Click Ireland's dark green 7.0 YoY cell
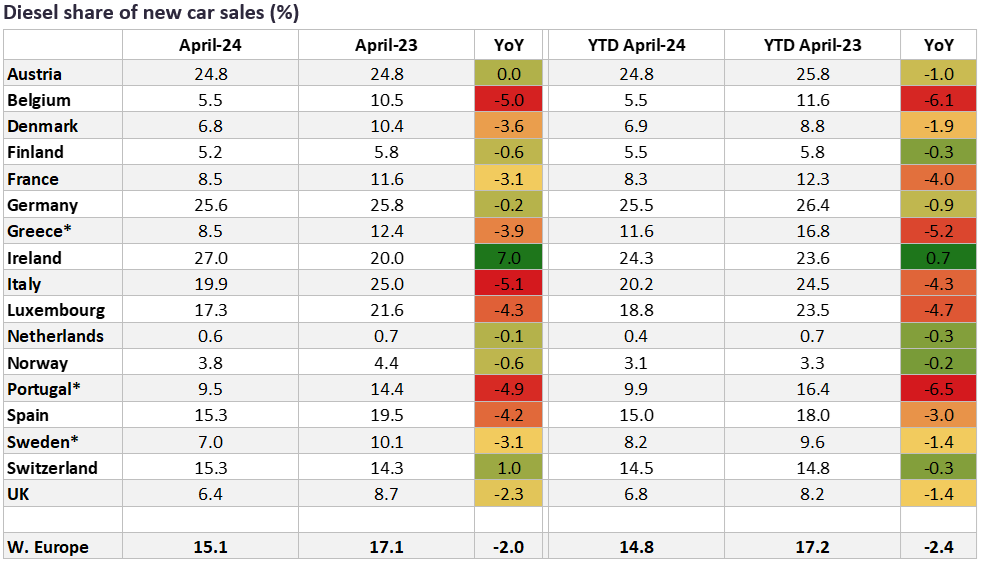982x565 pixels. (x=508, y=257)
